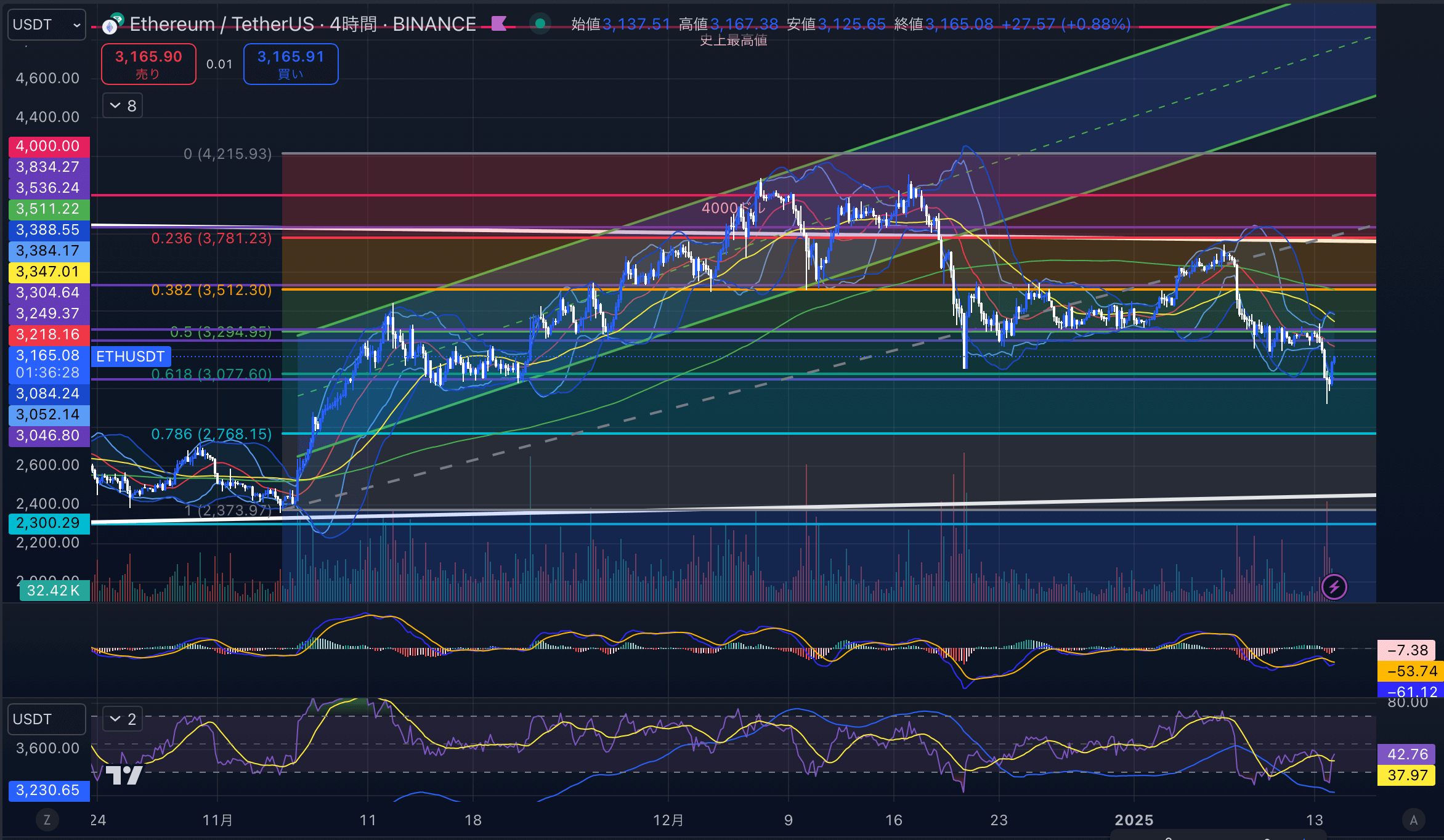Click the 3,388.55 blue price label

point(49,230)
